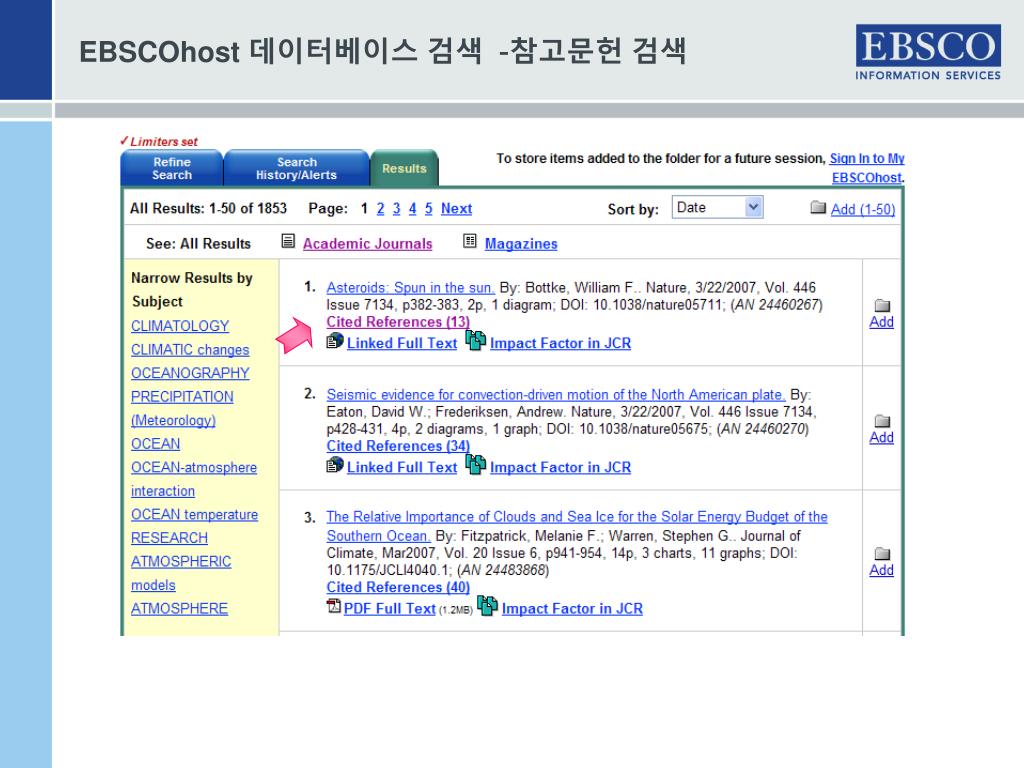Narrow results by OCEAN-atmosphere interaction
The image size is (1024, 768).
[x=194, y=479]
